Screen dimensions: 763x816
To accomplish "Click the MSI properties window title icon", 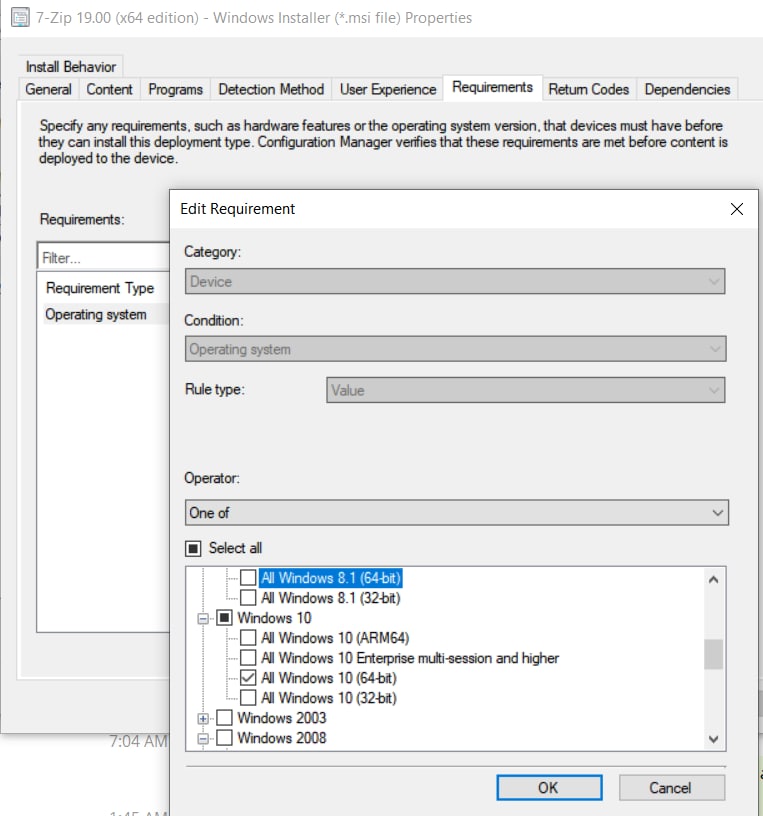I will coord(20,17).
